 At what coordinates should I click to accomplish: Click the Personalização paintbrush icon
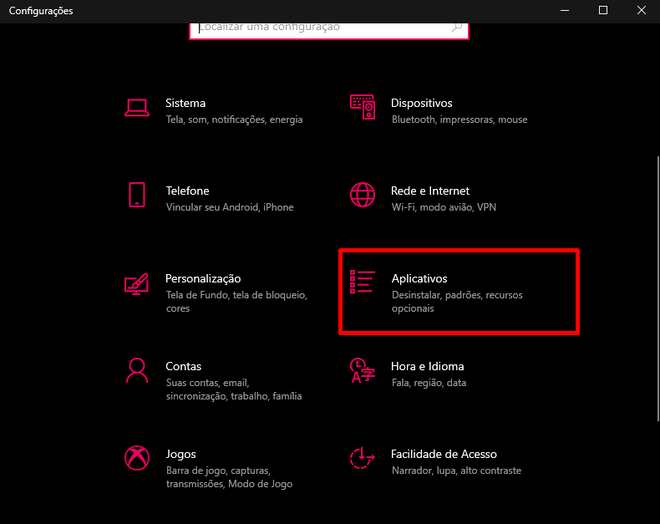pos(136,284)
